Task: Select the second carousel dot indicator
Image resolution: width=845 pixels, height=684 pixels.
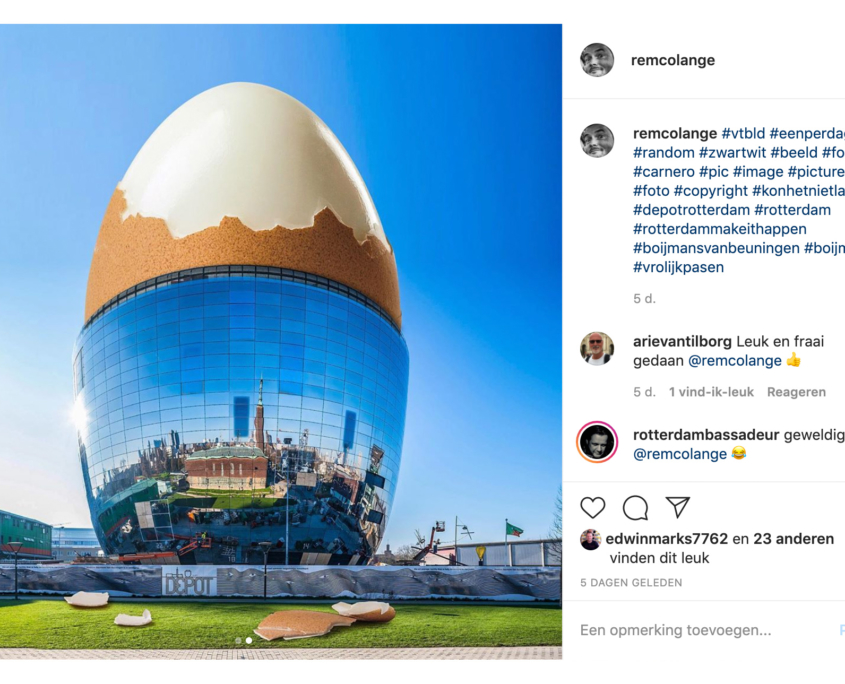Action: 248,640
